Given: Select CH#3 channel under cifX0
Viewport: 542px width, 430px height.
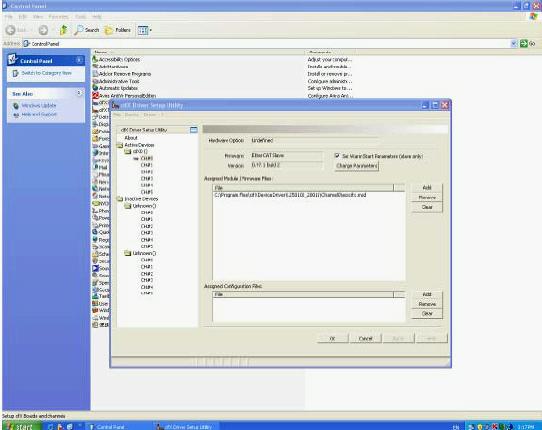Looking at the screenshot, I should coord(147,178).
